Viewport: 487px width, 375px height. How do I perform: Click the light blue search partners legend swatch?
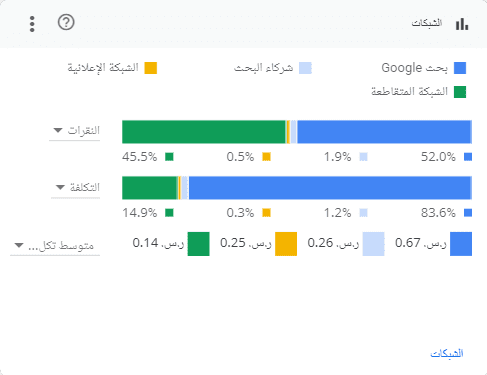click(305, 68)
